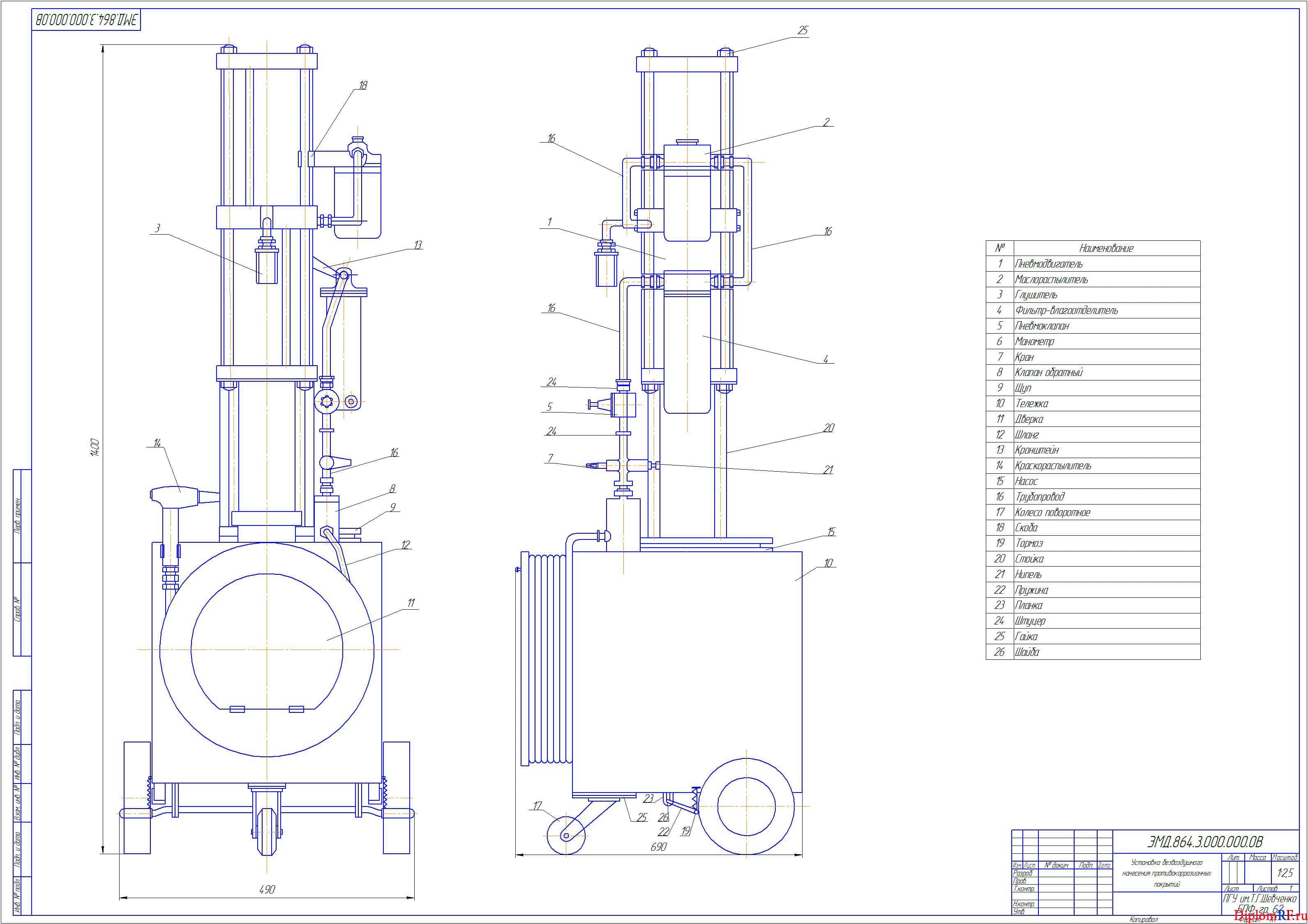
Task: Select the 'Стойка' row
Action: tap(1093, 559)
